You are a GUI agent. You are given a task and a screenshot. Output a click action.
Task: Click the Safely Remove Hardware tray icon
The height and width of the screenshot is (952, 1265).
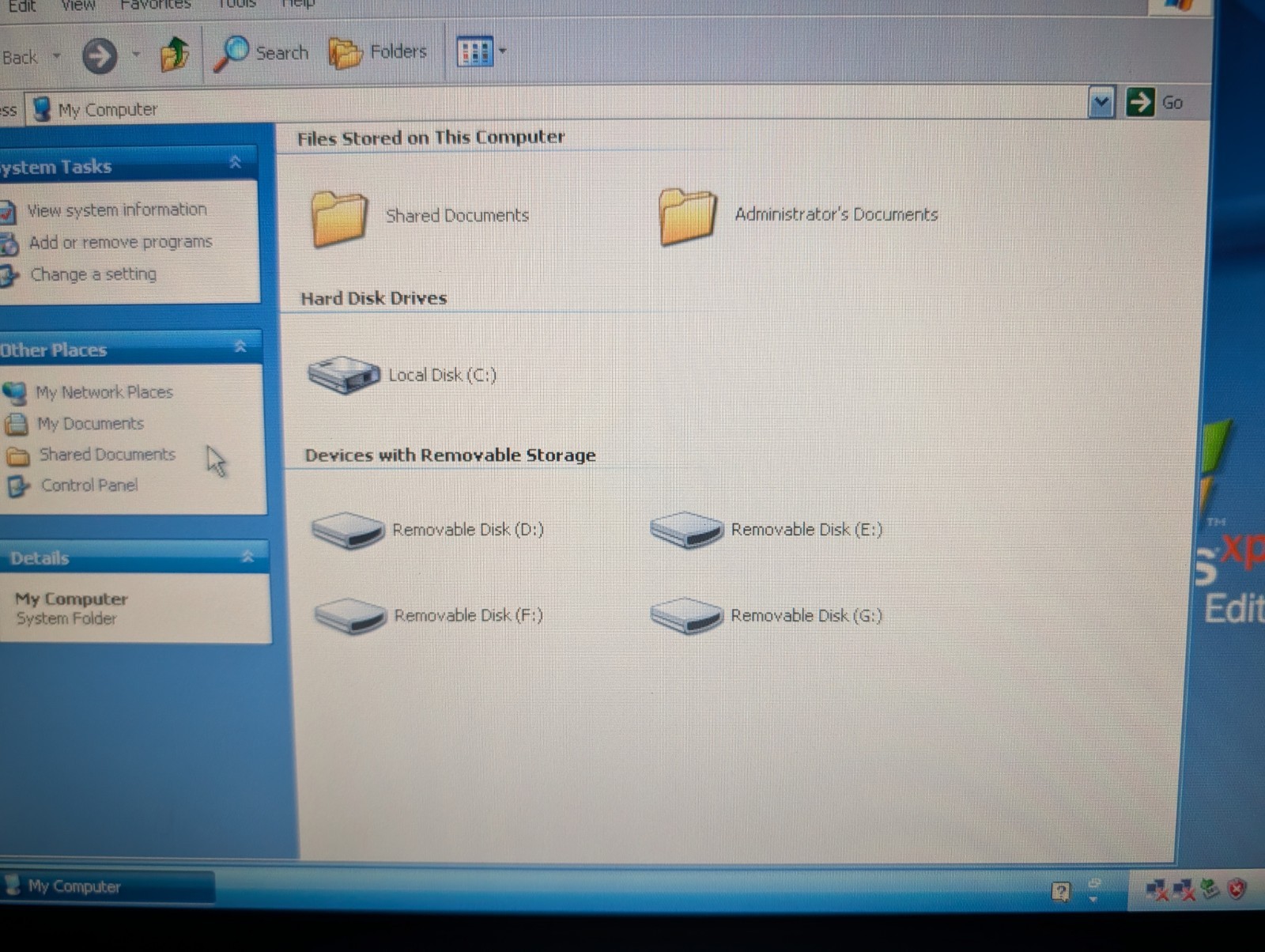tap(1210, 889)
